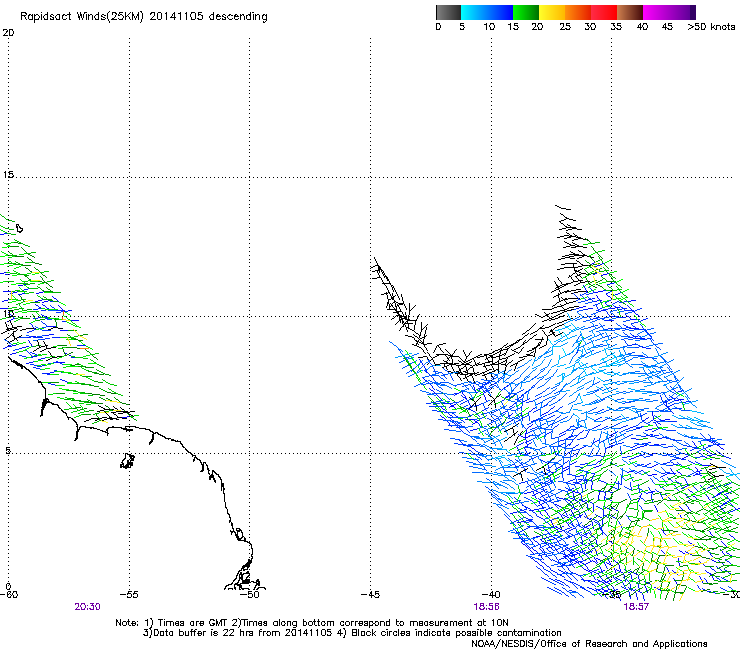Image resolution: width=740 pixels, height=650 pixels.
Task: Click the longitude label '-50'
Action: (x=250, y=595)
